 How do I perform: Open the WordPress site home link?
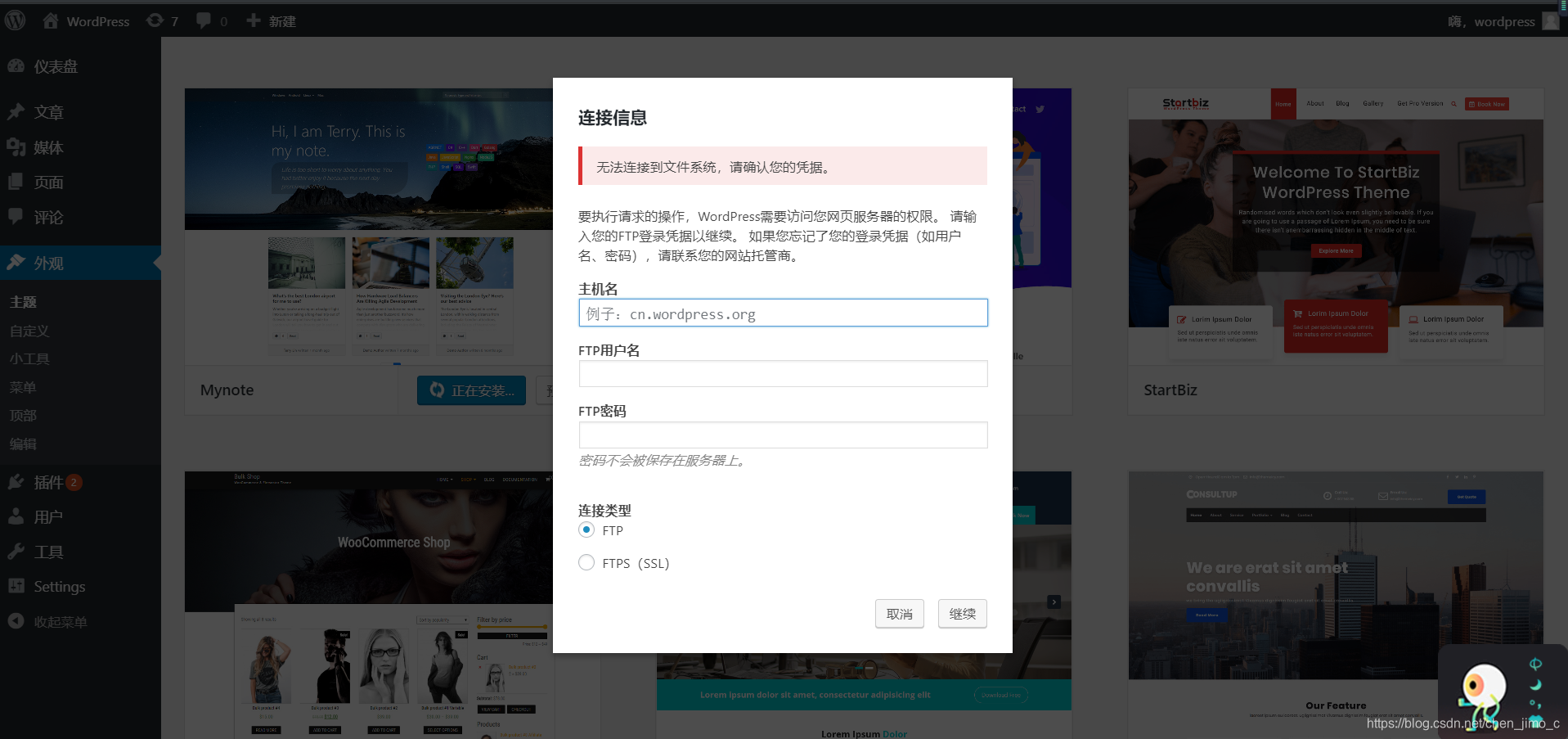pyautogui.click(x=86, y=21)
